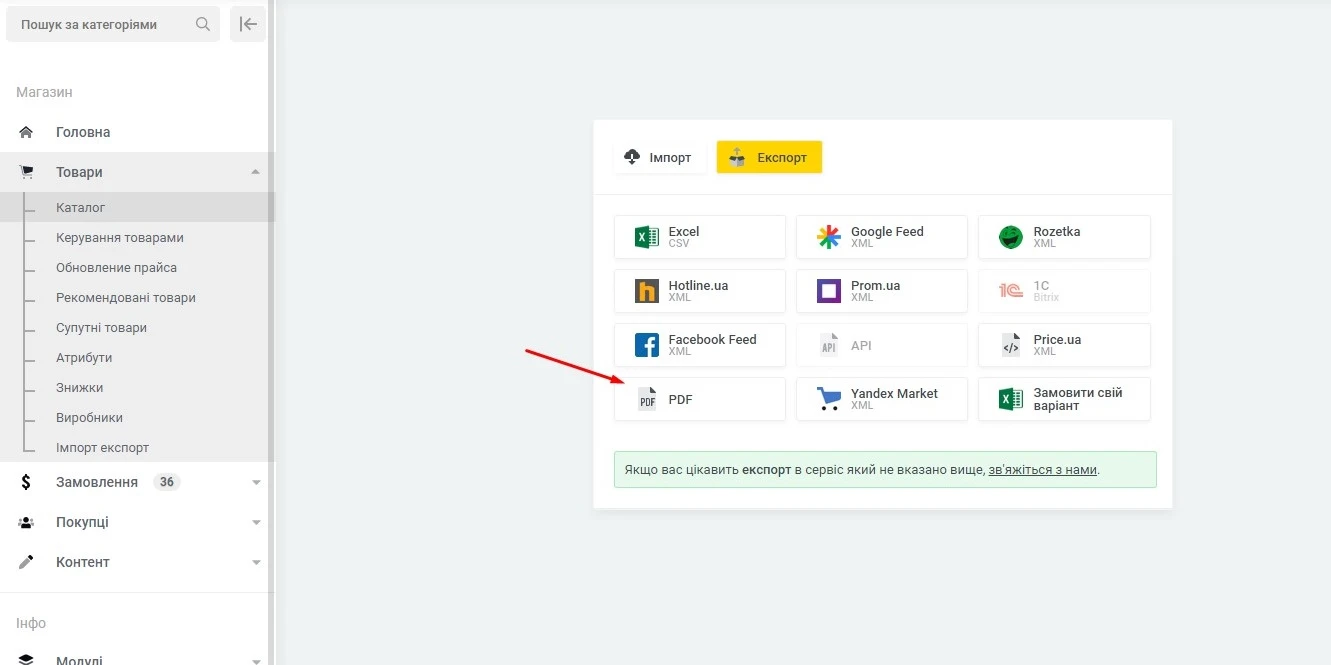Click the Hotline.ua orange icon
The image size is (1331, 665).
click(647, 291)
